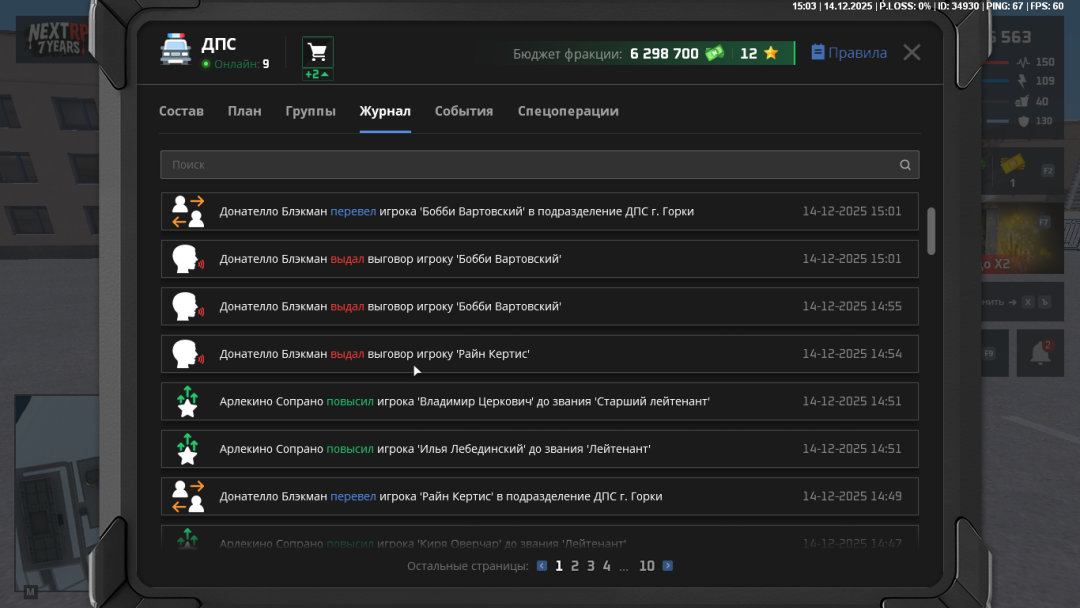The image size is (1080, 608).
Task: Click previous page arrow in pagination
Action: click(x=542, y=566)
